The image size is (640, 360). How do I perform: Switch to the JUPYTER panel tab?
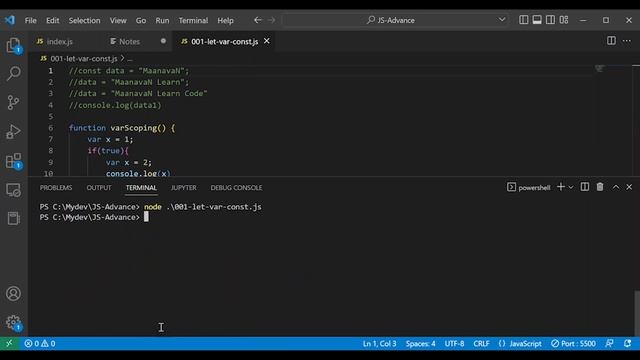184,187
